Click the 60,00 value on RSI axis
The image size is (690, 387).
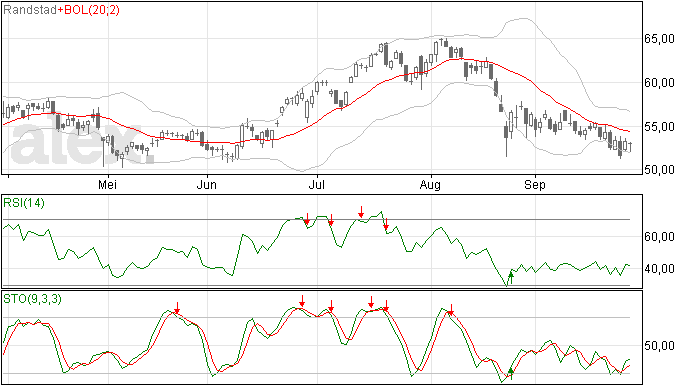(x=659, y=237)
